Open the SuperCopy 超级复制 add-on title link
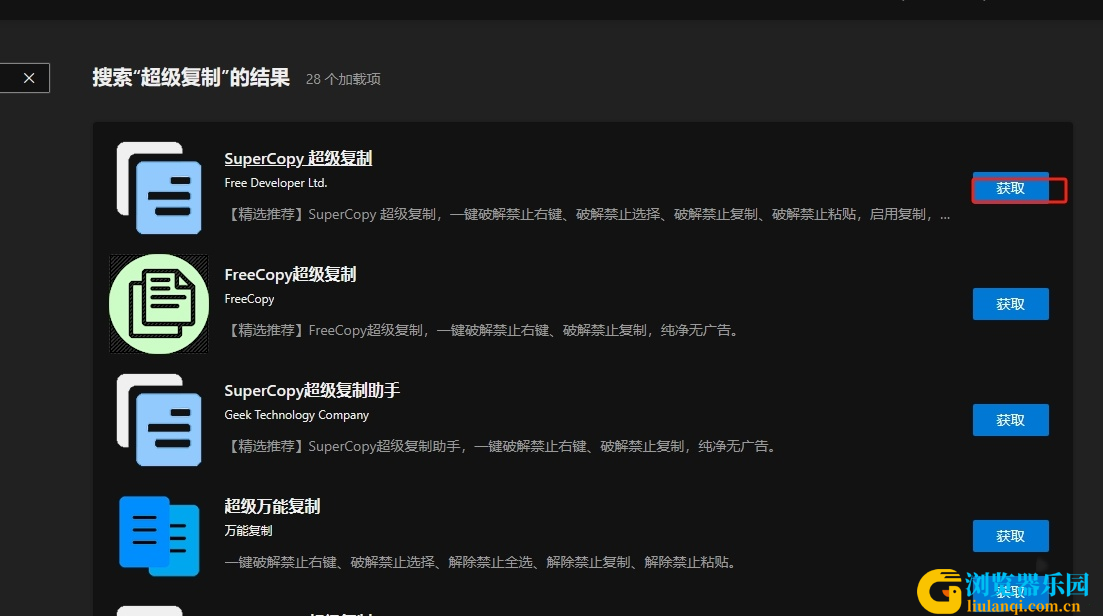Image resolution: width=1103 pixels, height=616 pixels. tap(298, 158)
